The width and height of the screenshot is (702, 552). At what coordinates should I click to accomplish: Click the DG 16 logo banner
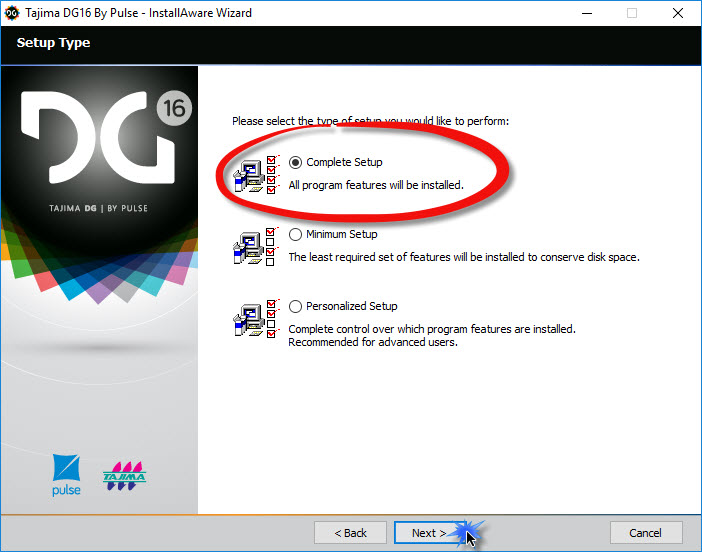106,137
